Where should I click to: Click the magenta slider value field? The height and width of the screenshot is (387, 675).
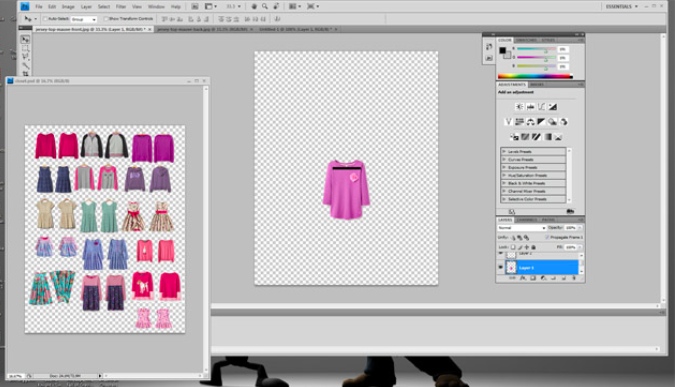(x=563, y=58)
